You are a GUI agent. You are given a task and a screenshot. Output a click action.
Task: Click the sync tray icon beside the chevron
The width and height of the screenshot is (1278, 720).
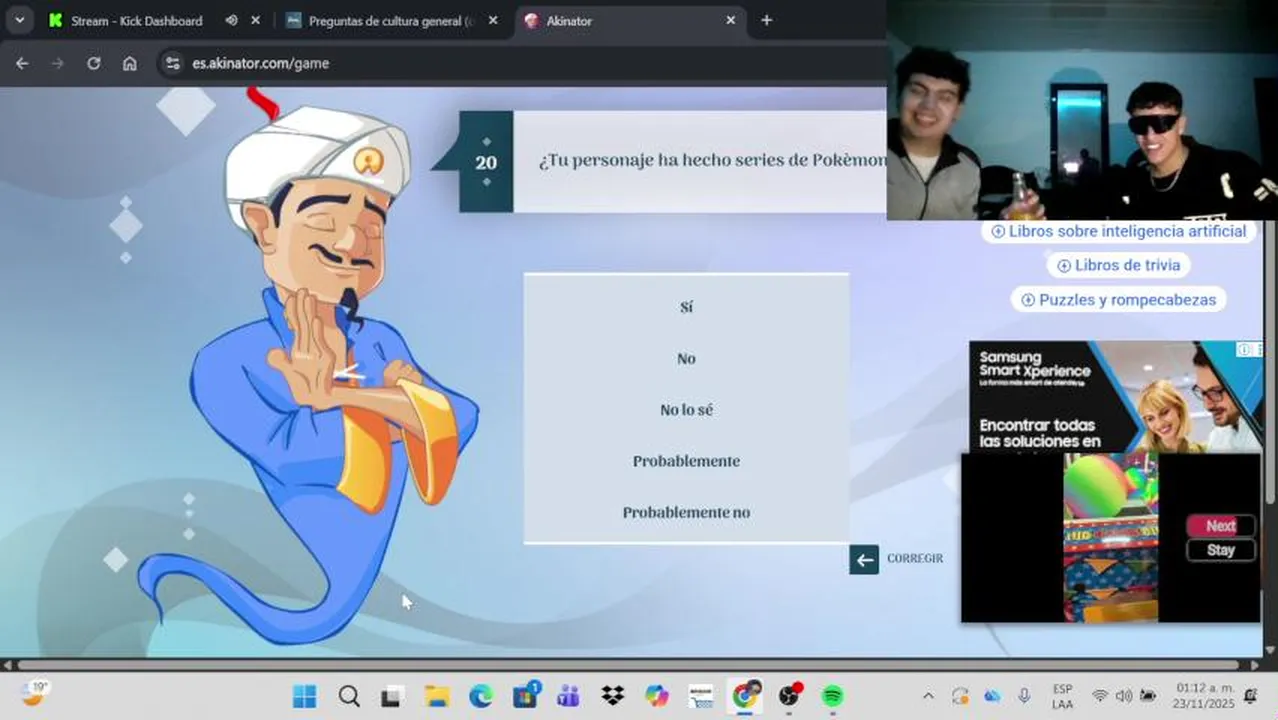tap(960, 696)
